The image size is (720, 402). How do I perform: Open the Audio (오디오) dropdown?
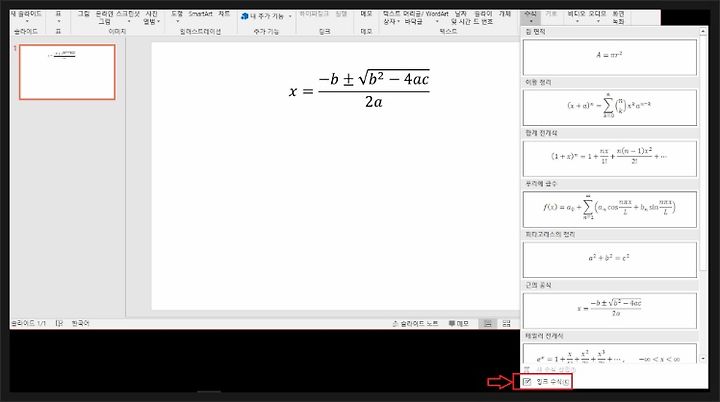pyautogui.click(x=597, y=17)
